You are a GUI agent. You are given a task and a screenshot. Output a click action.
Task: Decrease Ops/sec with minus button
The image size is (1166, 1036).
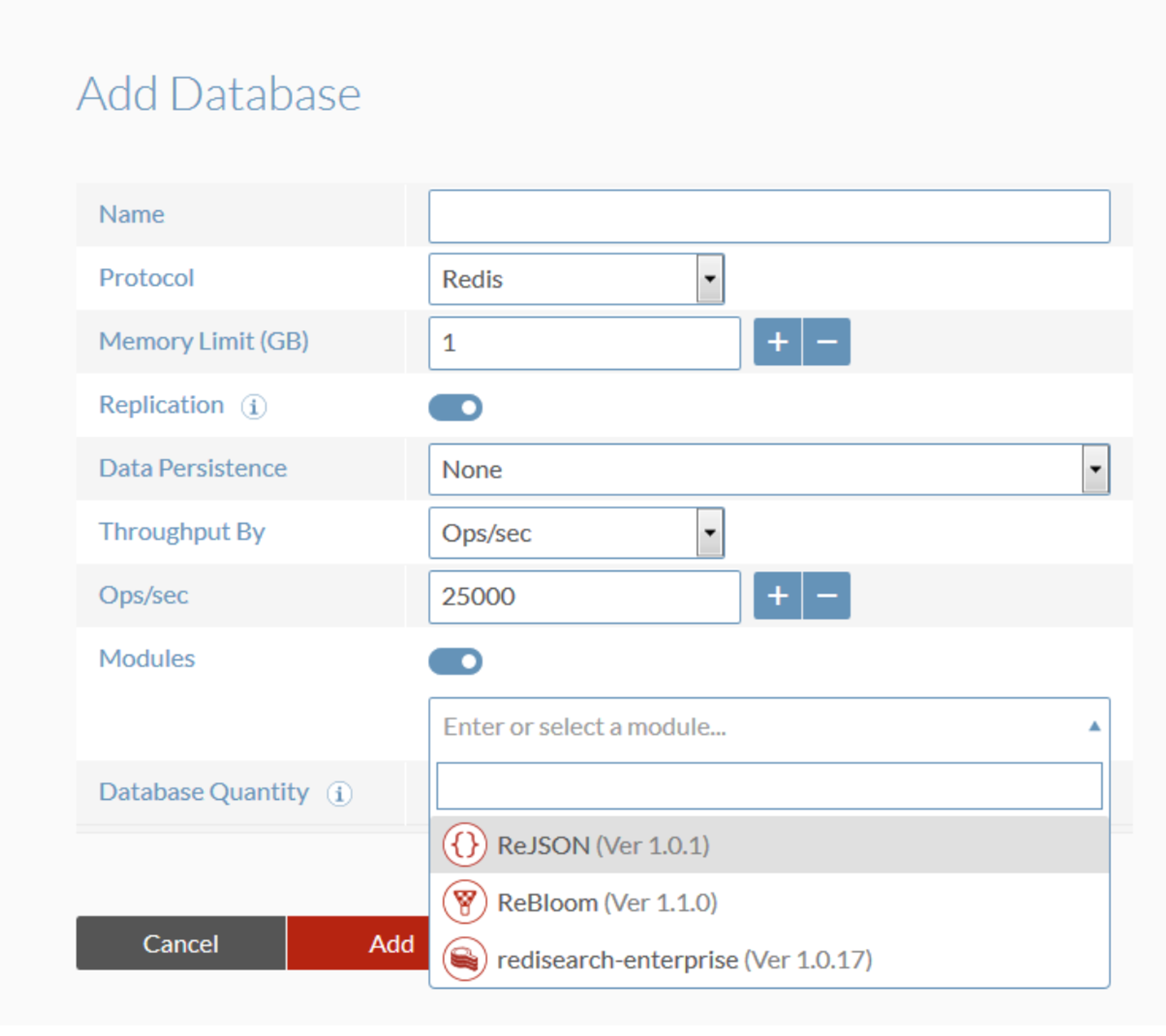(x=827, y=595)
